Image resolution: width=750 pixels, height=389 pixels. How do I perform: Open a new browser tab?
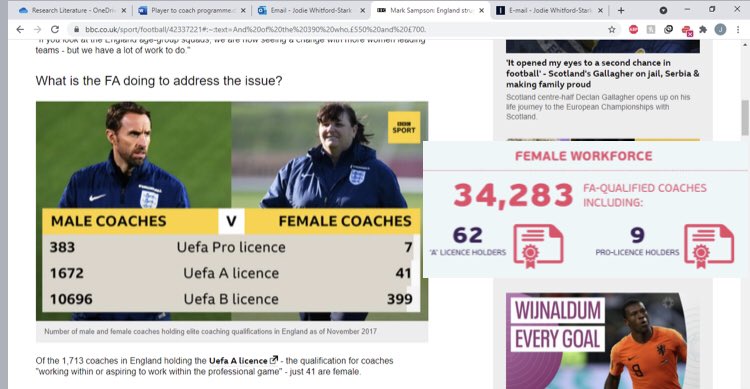click(621, 10)
